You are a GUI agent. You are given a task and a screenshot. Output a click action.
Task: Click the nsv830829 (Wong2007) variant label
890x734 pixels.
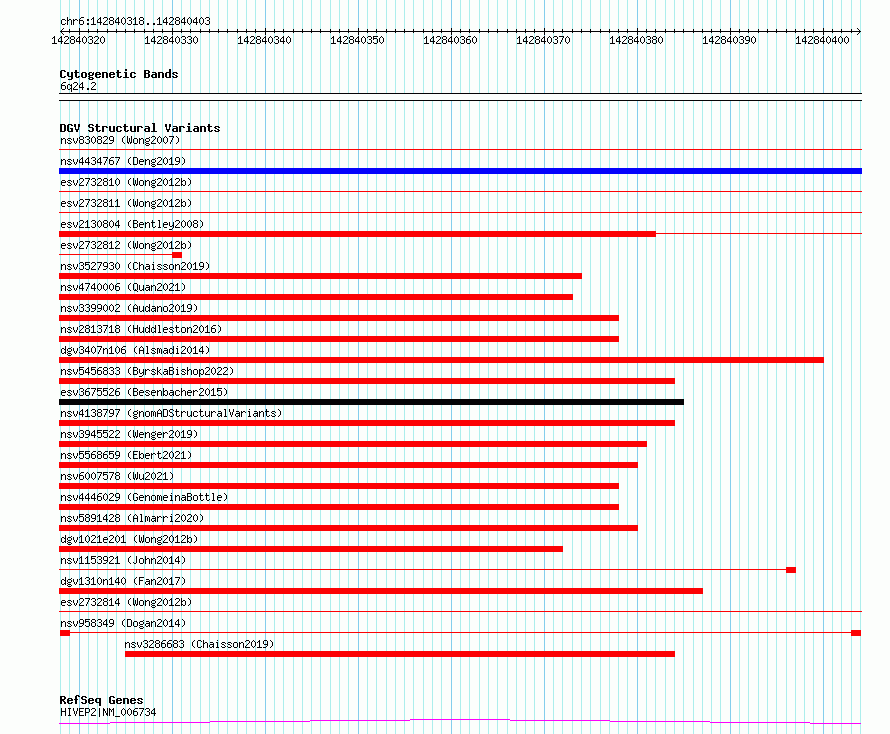coord(120,140)
